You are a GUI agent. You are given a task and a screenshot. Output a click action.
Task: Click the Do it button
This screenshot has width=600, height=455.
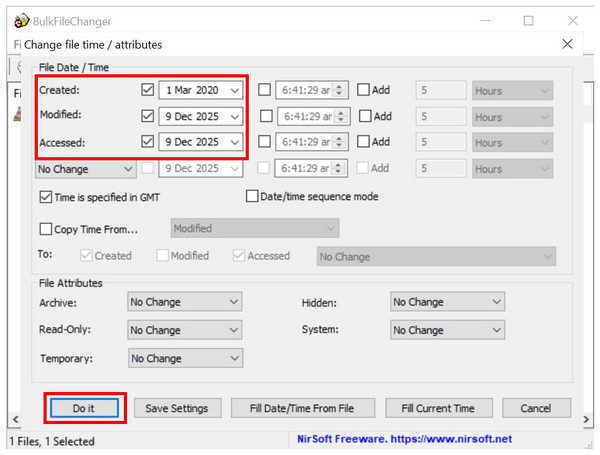pyautogui.click(x=84, y=408)
